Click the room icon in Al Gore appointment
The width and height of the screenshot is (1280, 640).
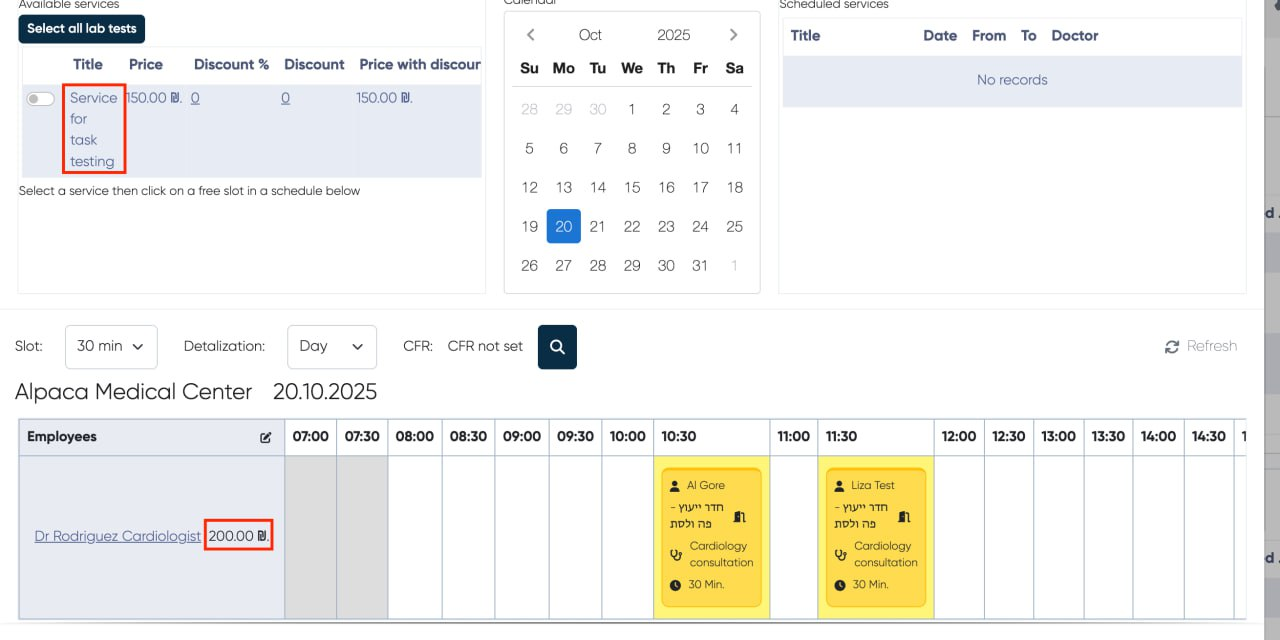(x=740, y=516)
